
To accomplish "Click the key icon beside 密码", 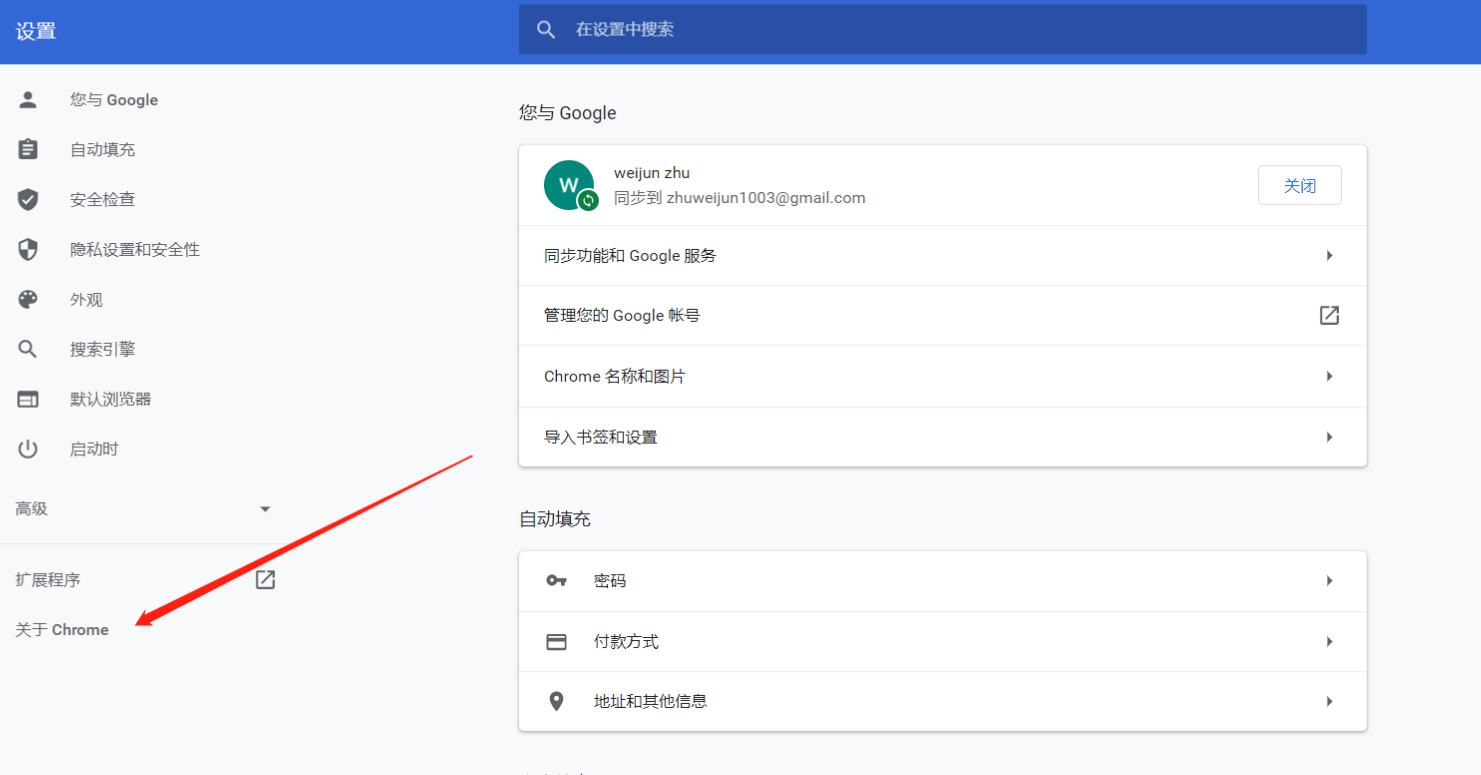I will tap(557, 580).
